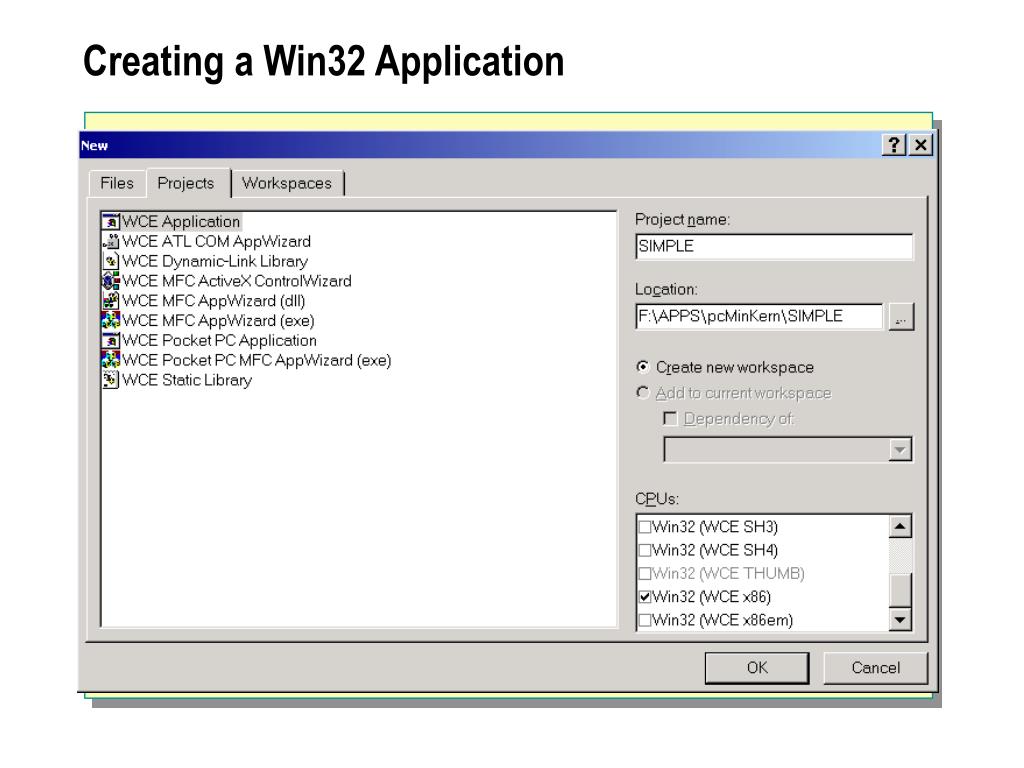Click the WCE MFC ActiveX ControlWizard icon
This screenshot has height=768, width=1024.
click(x=111, y=281)
